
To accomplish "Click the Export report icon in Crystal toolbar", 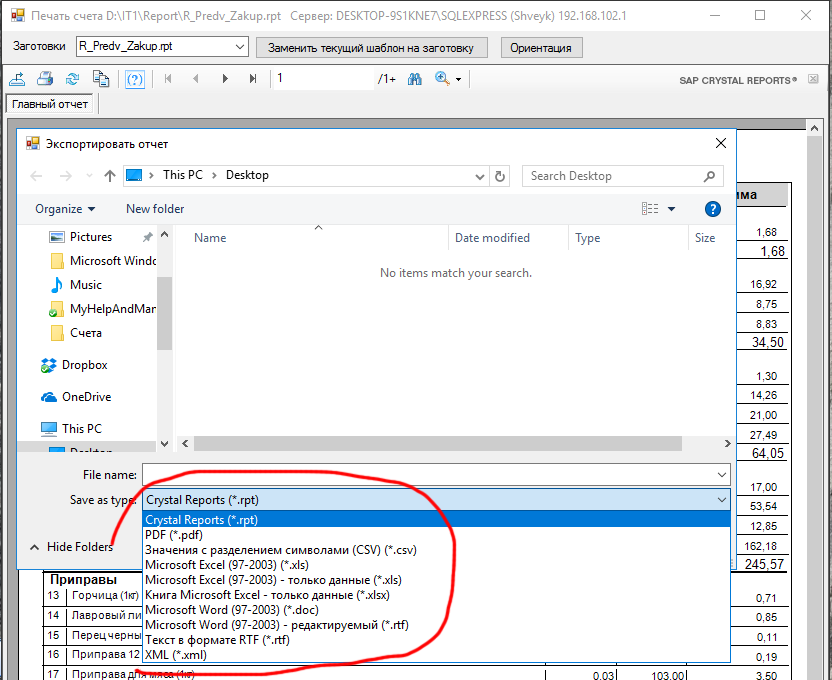I will point(17,79).
